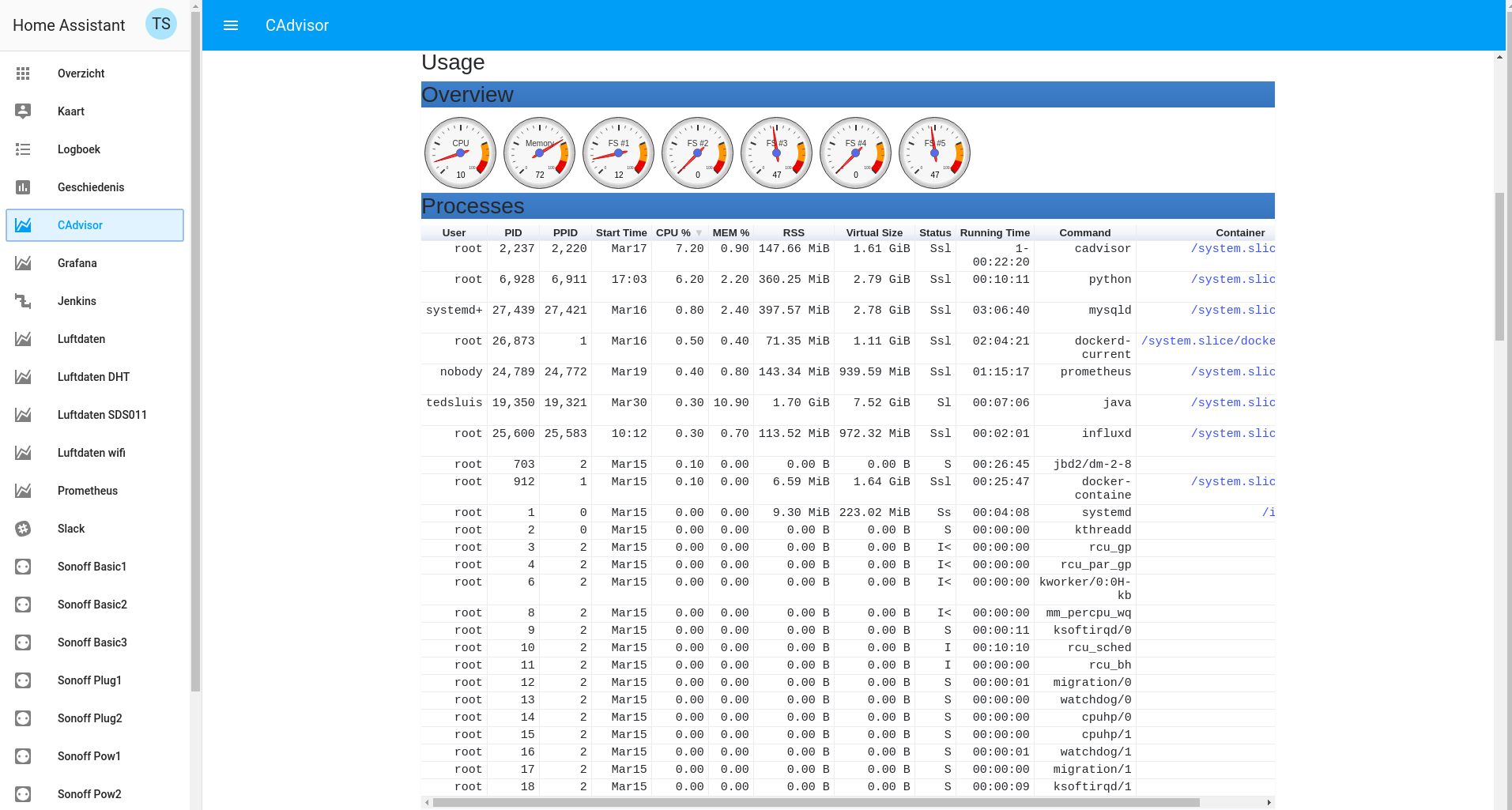Sort by the RSS column header
Viewport: 1512px width, 810px height.
[x=794, y=232]
